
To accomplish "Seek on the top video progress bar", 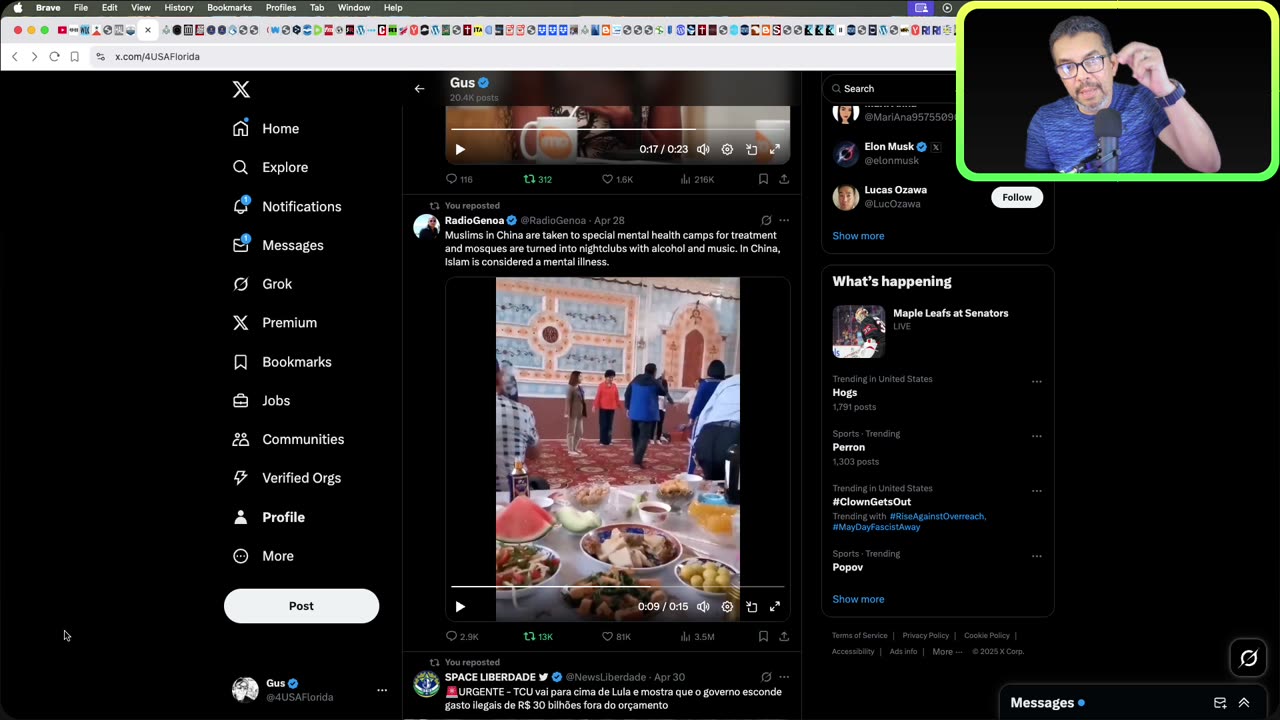I will click(617, 130).
